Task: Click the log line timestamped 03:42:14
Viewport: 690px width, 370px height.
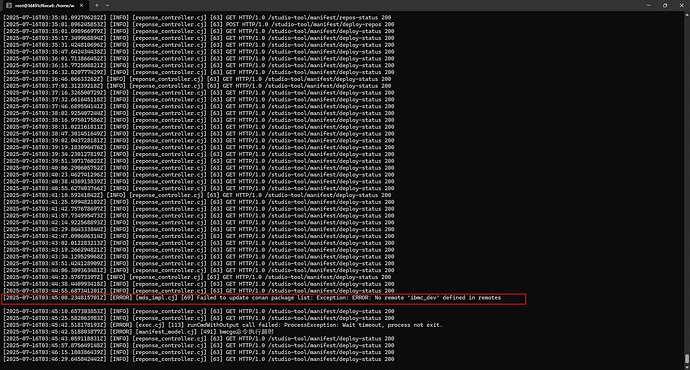Action: 198,223
